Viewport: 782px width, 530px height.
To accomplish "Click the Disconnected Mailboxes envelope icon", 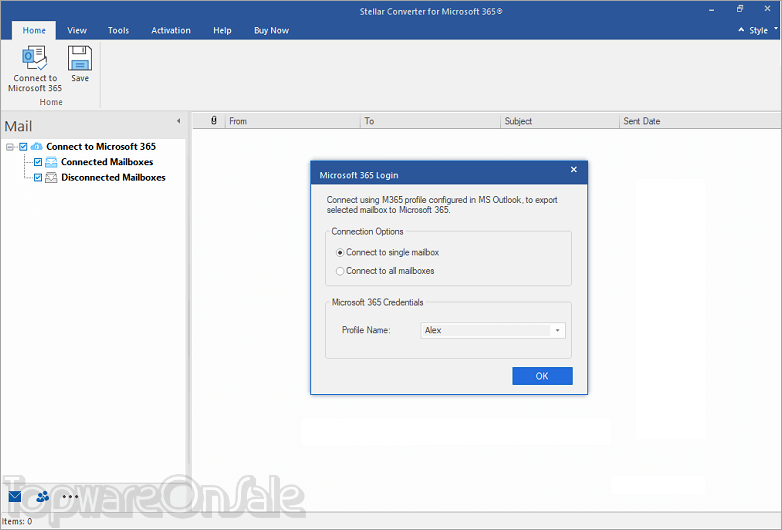I will coord(51,177).
